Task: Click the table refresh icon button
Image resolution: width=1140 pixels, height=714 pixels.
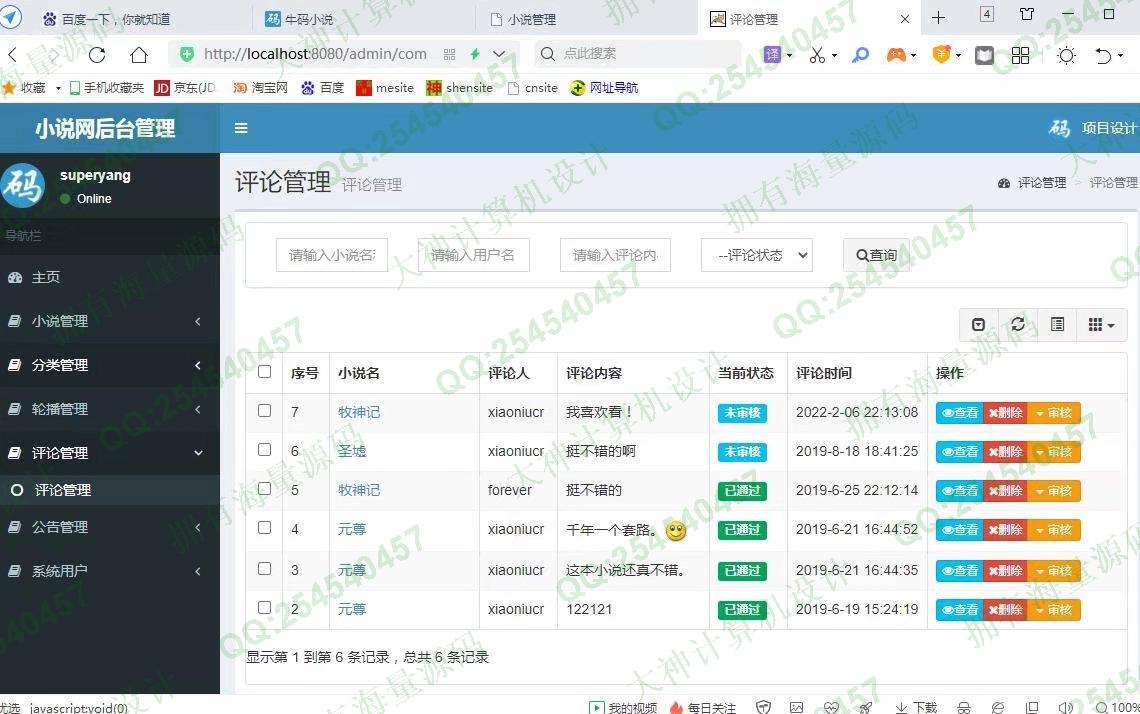Action: click(1018, 324)
